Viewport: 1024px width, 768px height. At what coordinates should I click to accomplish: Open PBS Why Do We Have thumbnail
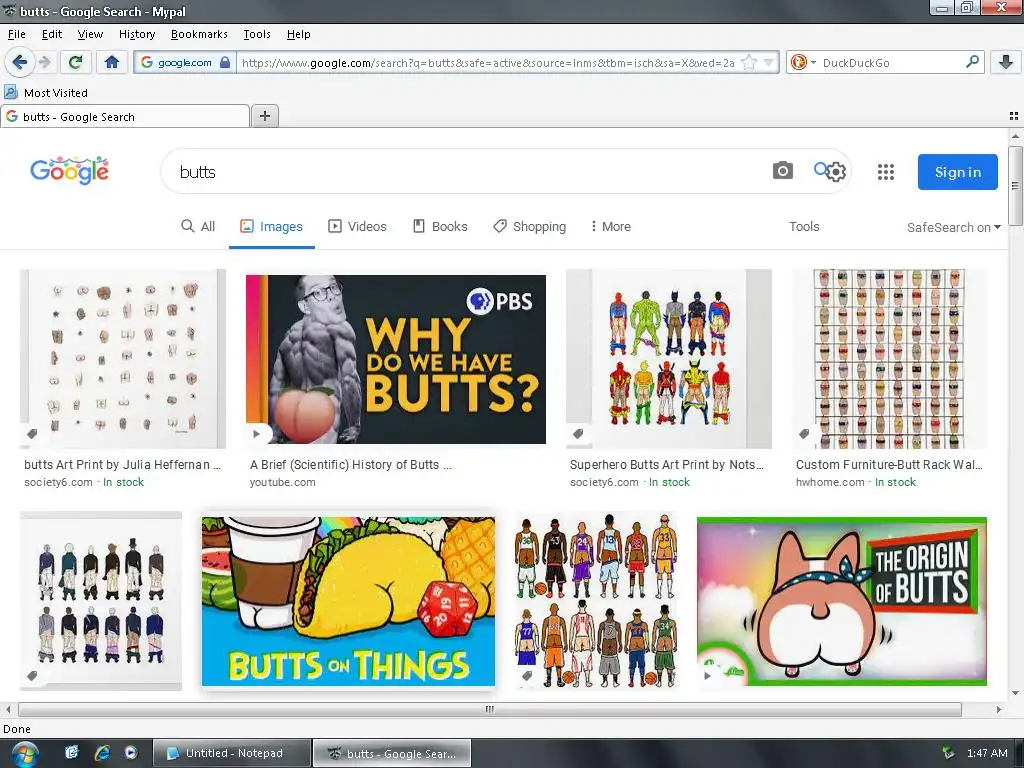point(396,359)
